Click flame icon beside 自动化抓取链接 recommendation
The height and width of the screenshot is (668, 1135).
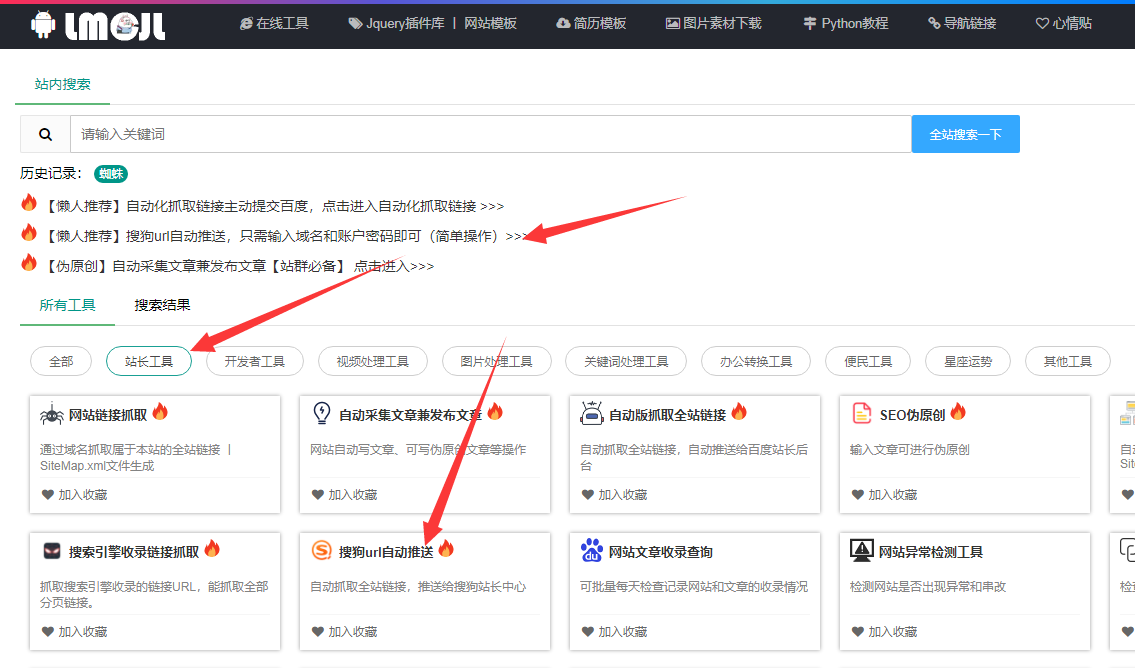(x=29, y=203)
